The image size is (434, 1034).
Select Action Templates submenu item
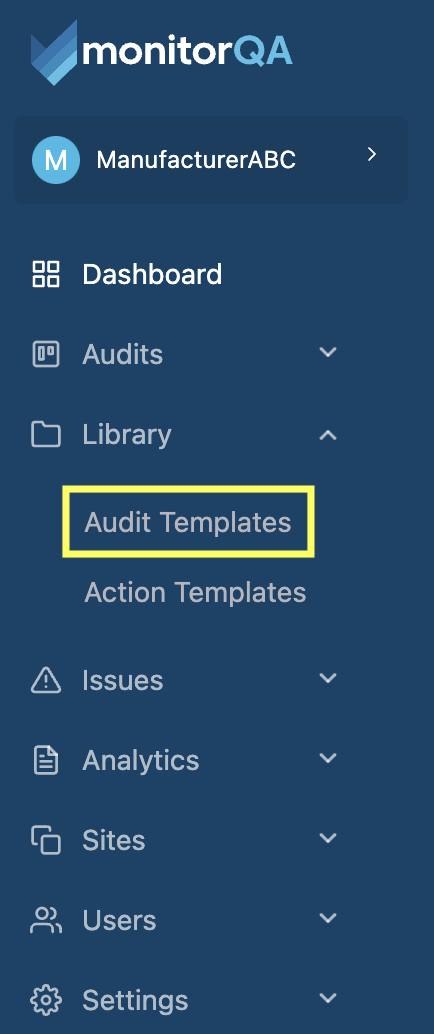pyautogui.click(x=195, y=592)
